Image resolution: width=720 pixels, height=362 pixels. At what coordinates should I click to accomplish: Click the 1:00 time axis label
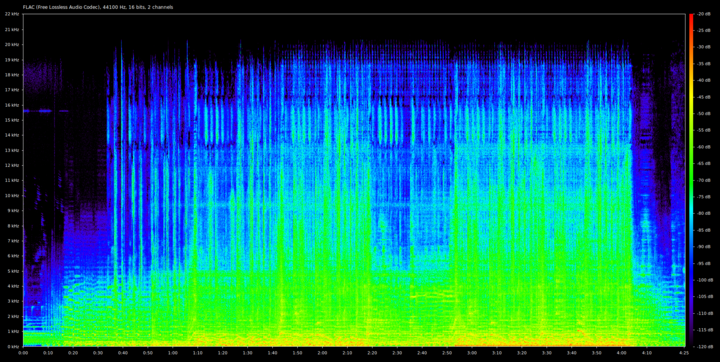(173, 353)
